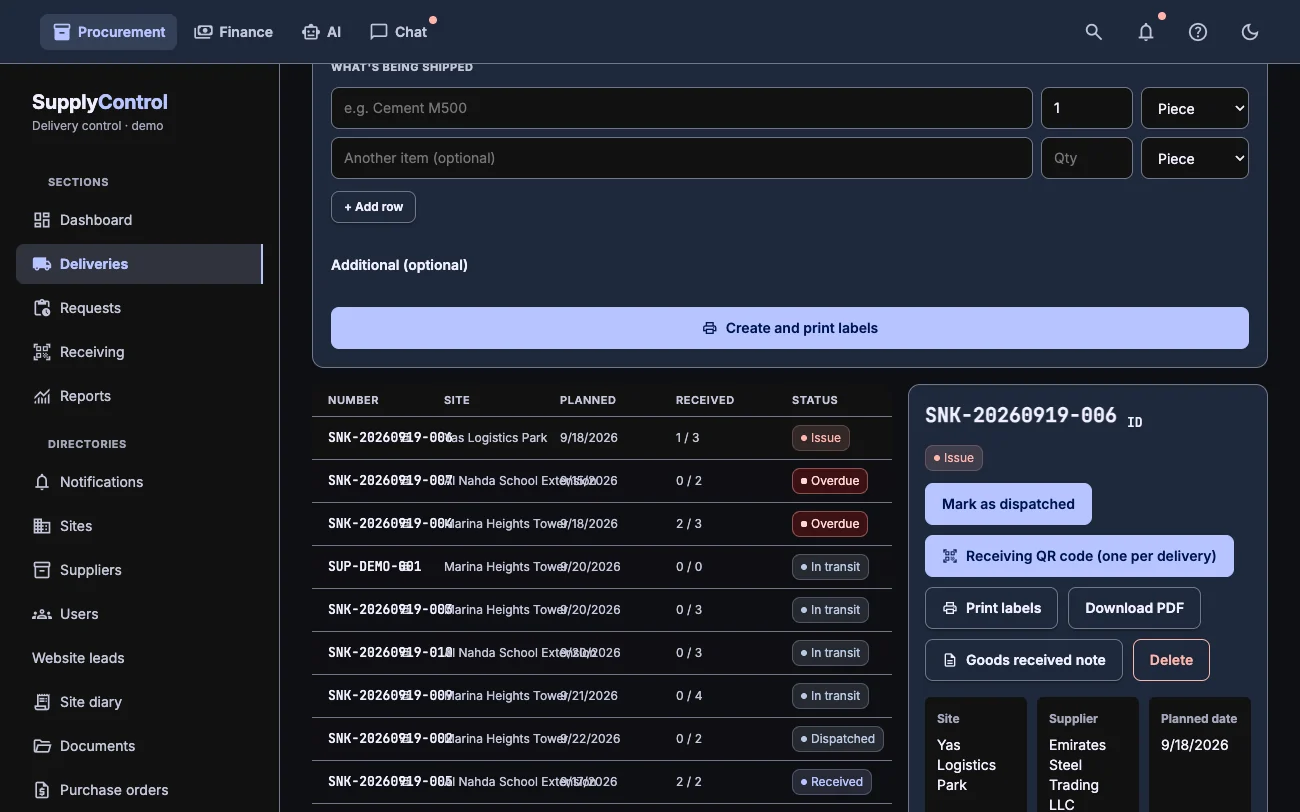Open 'Goods received note'
Screen dimensions: 1300x812
click(x=1023, y=660)
